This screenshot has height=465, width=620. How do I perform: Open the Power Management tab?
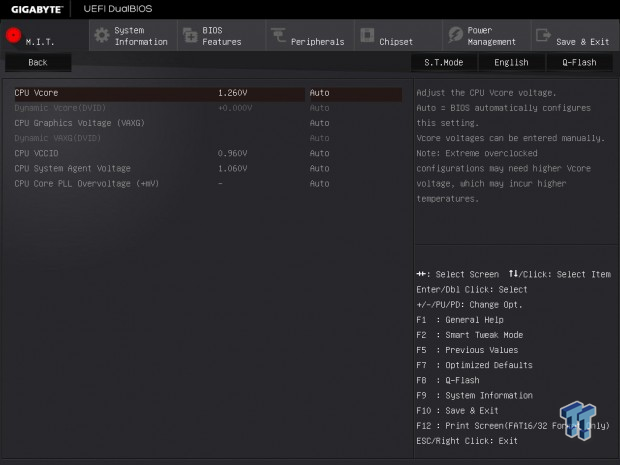487,35
